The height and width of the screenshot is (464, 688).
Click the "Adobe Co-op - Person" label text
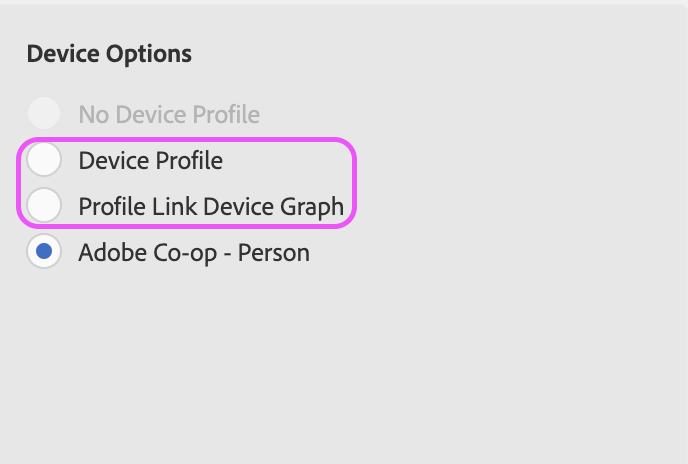pyautogui.click(x=194, y=253)
